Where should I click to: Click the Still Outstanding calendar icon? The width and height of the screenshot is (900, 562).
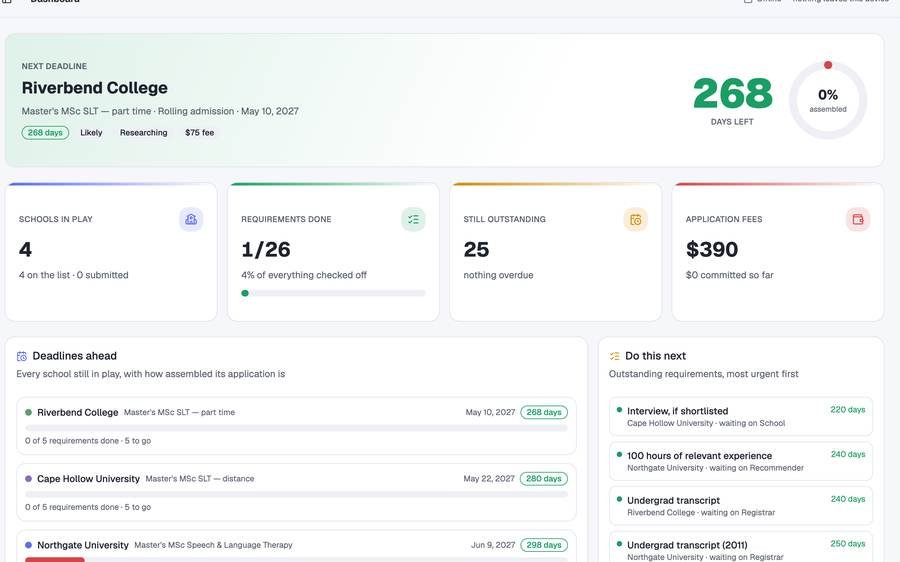click(635, 219)
